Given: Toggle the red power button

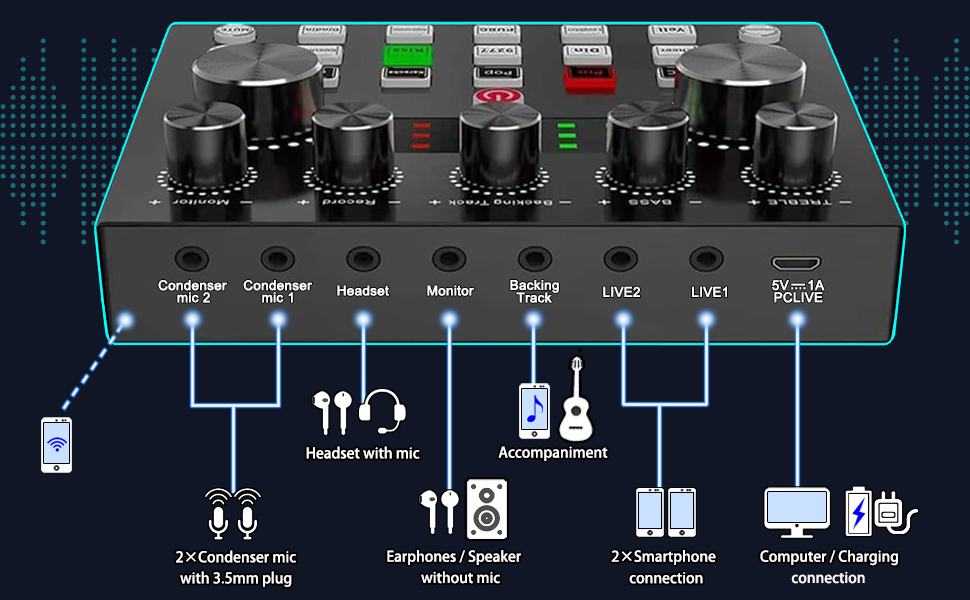Looking at the screenshot, I should pos(497,95).
